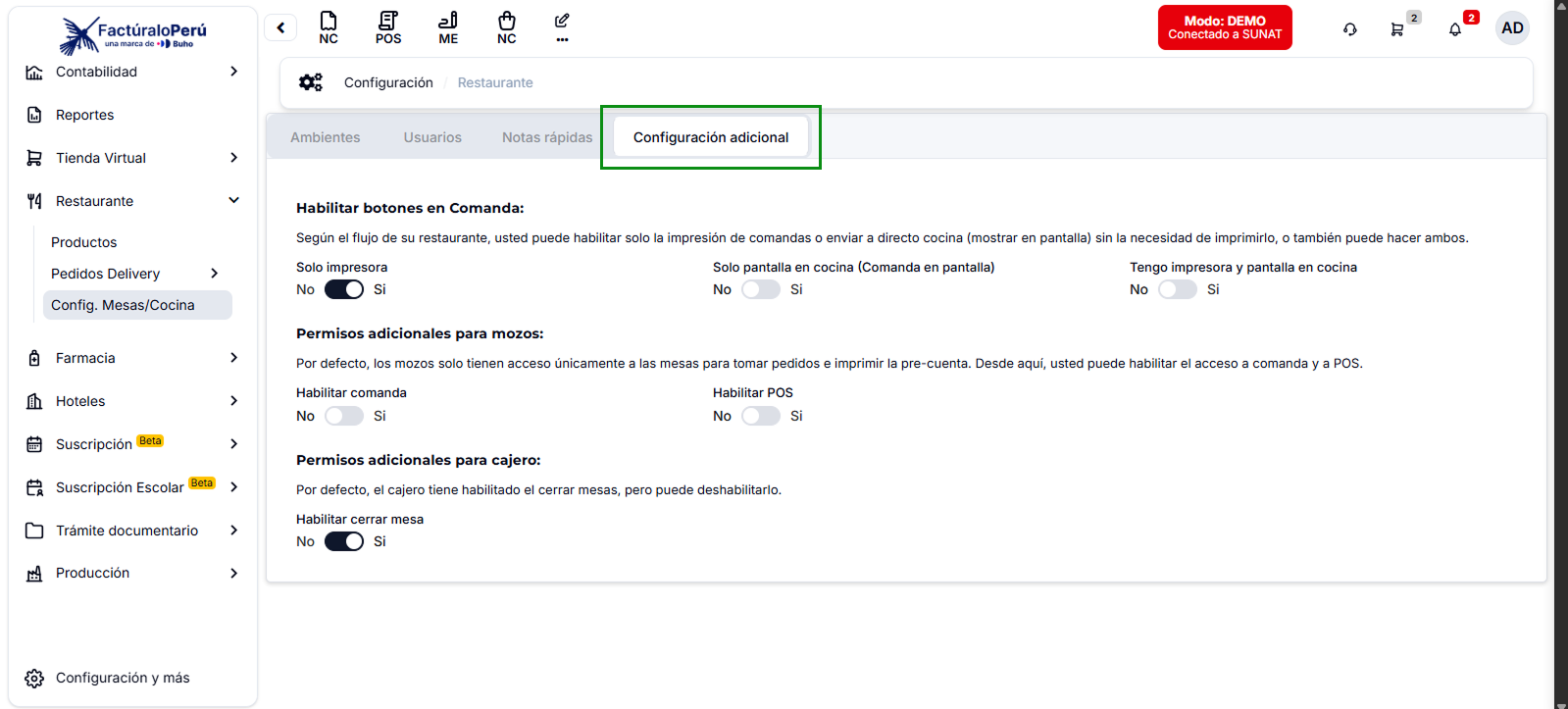
Task: Enable Solo pantalla en cocina toggle
Action: pos(761,289)
